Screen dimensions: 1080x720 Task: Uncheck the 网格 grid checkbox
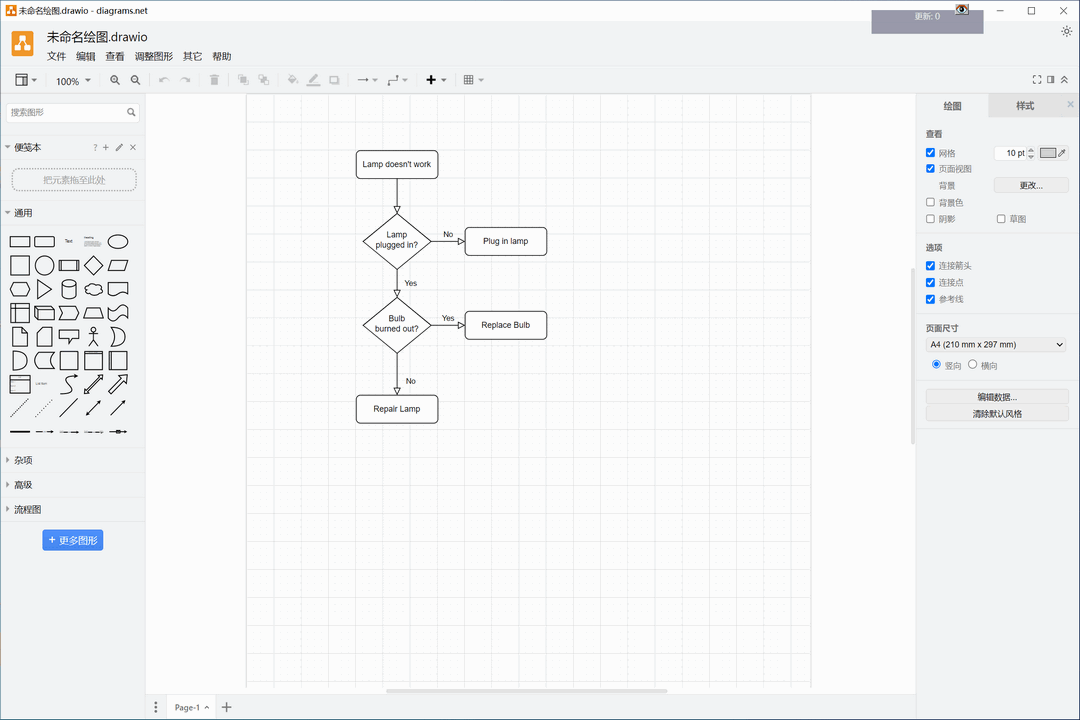[x=931, y=153]
